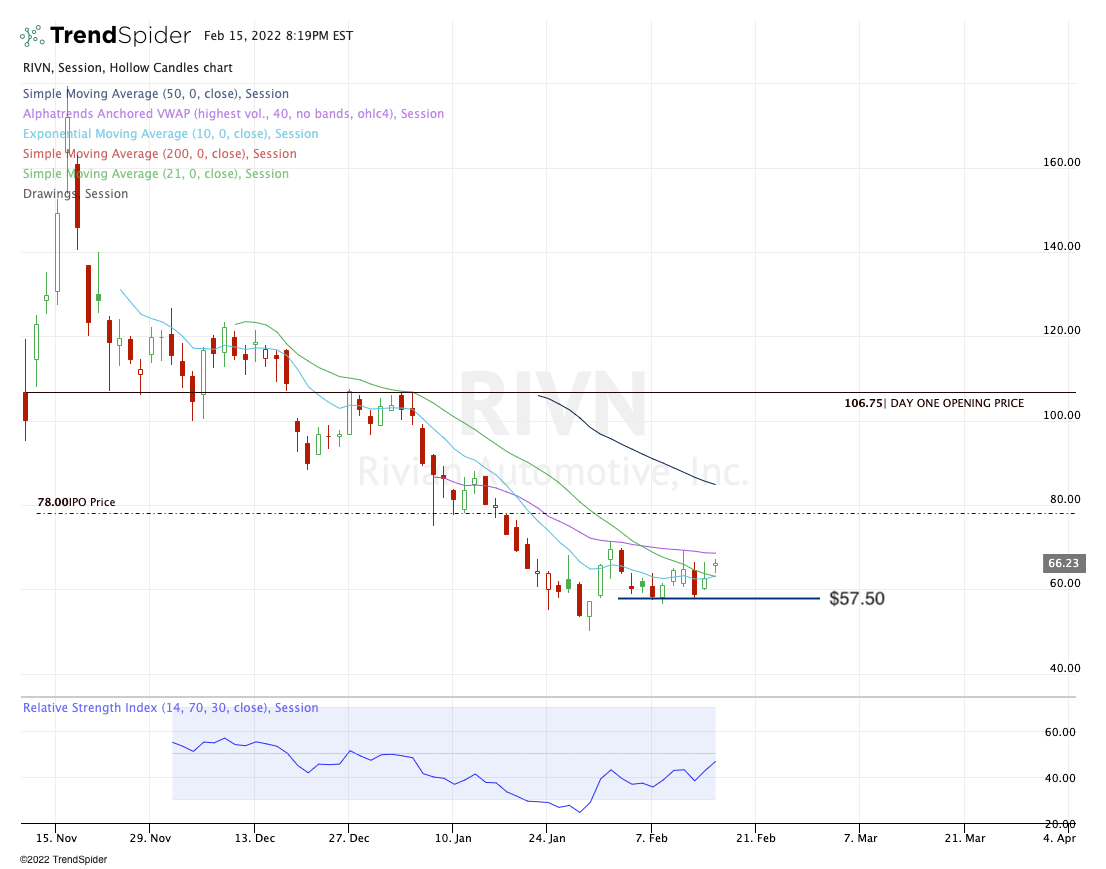Click the TrendSpider logo icon
The width and height of the screenshot is (1106, 869).
[32, 35]
